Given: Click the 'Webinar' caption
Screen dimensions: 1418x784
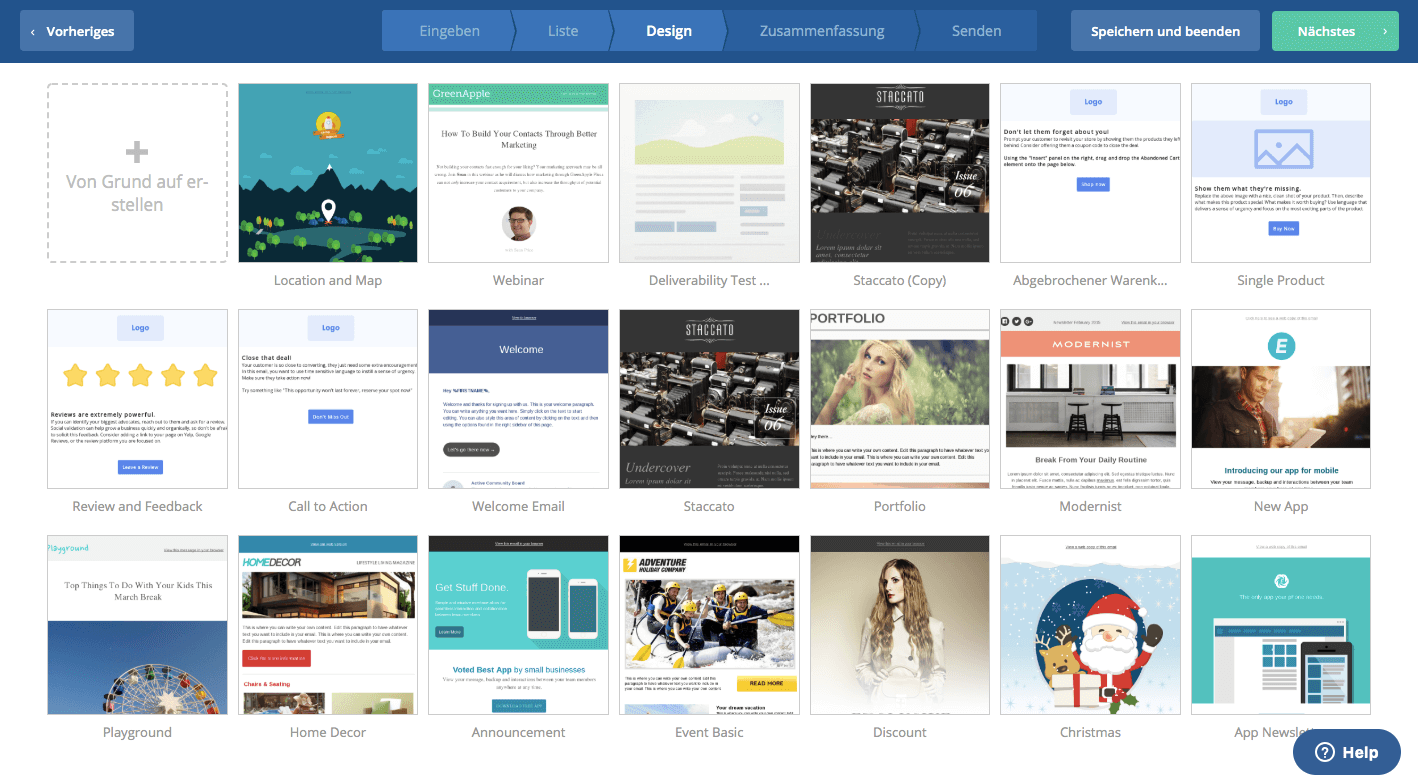Looking at the screenshot, I should coord(518,281).
